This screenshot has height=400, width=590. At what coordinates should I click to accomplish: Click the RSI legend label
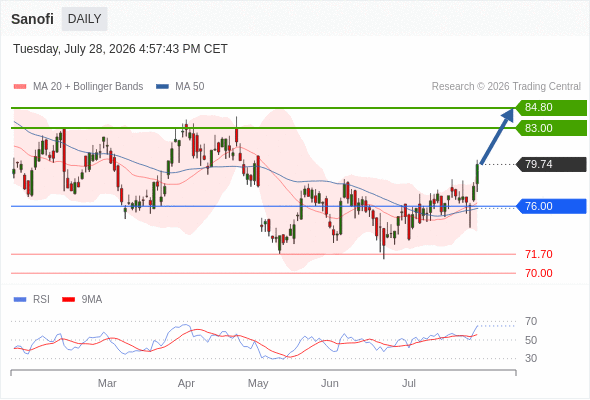point(41,300)
